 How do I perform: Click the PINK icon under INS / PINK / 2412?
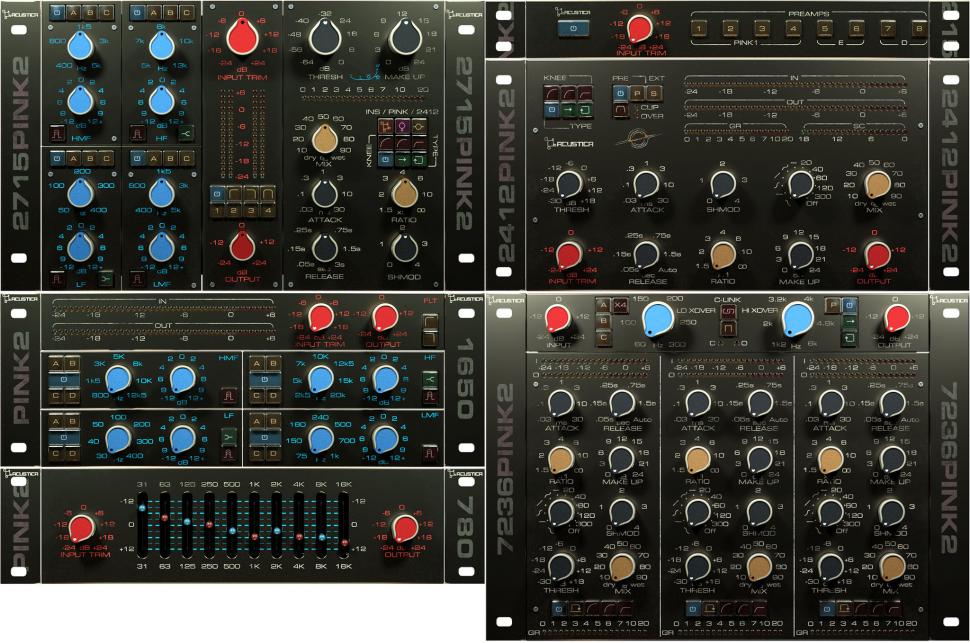(x=403, y=127)
